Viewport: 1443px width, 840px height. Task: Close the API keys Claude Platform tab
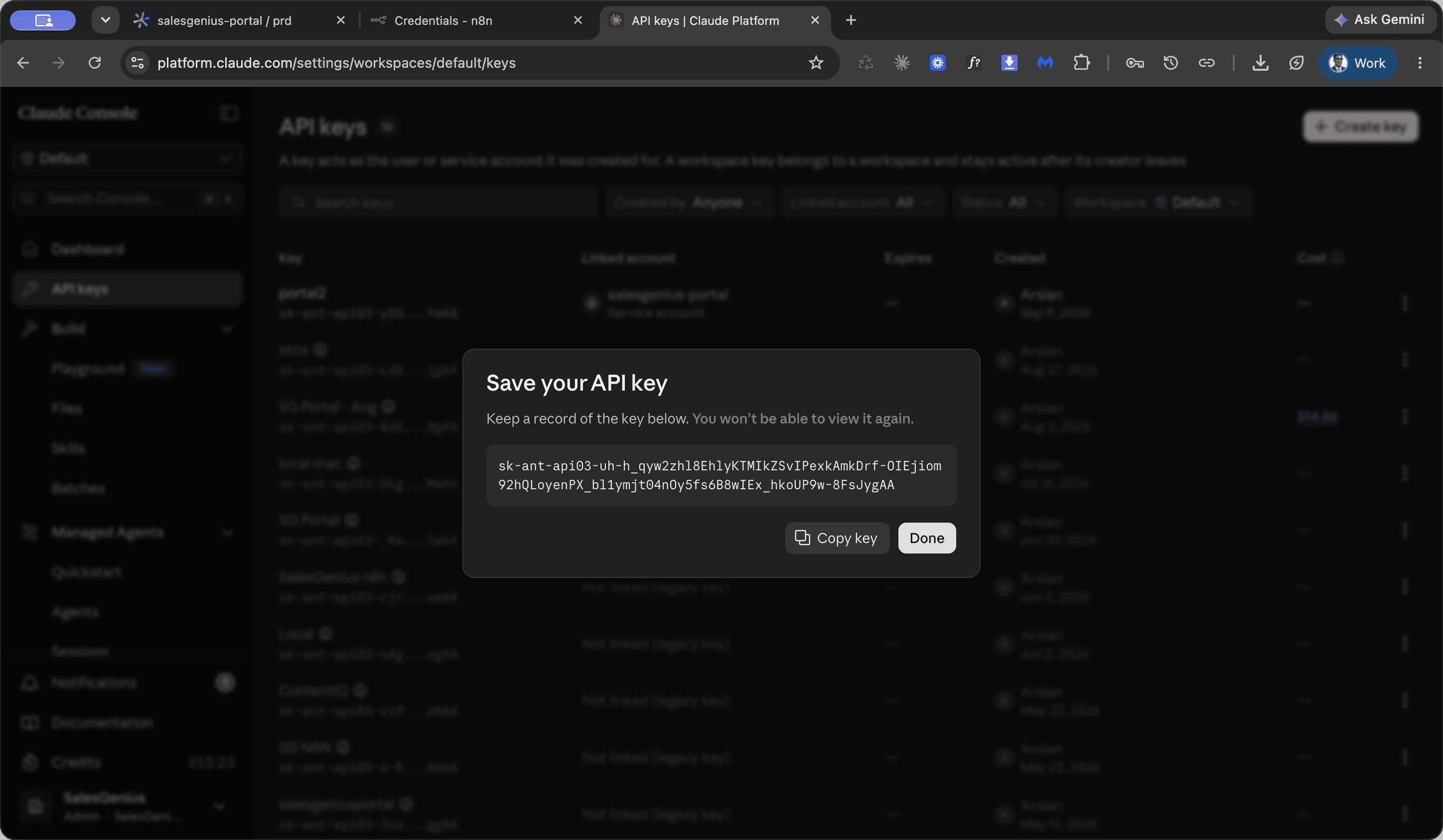coord(815,20)
